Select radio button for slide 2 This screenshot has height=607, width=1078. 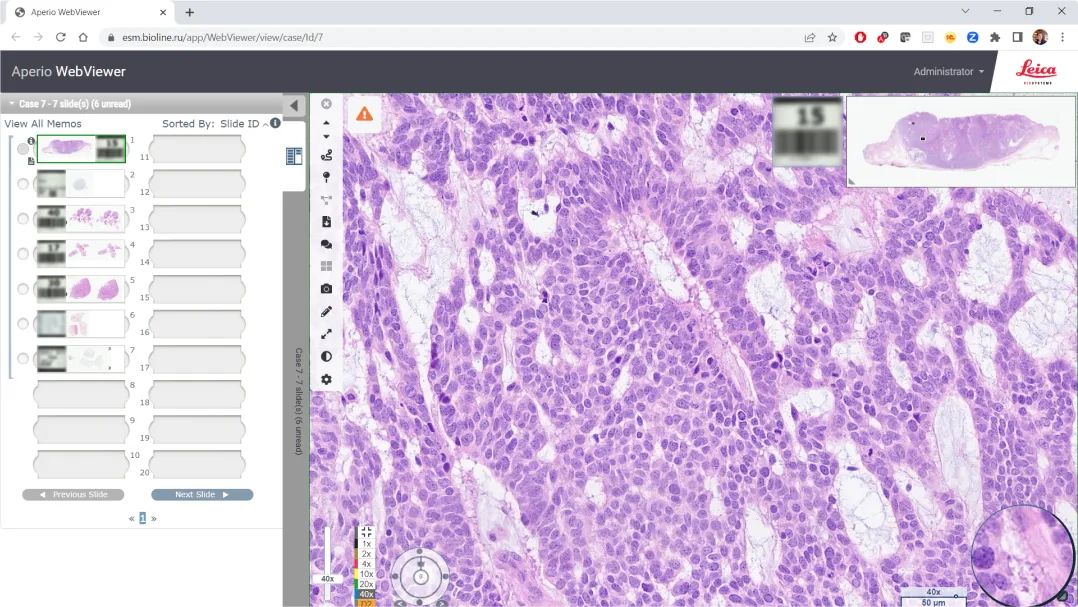click(x=23, y=183)
